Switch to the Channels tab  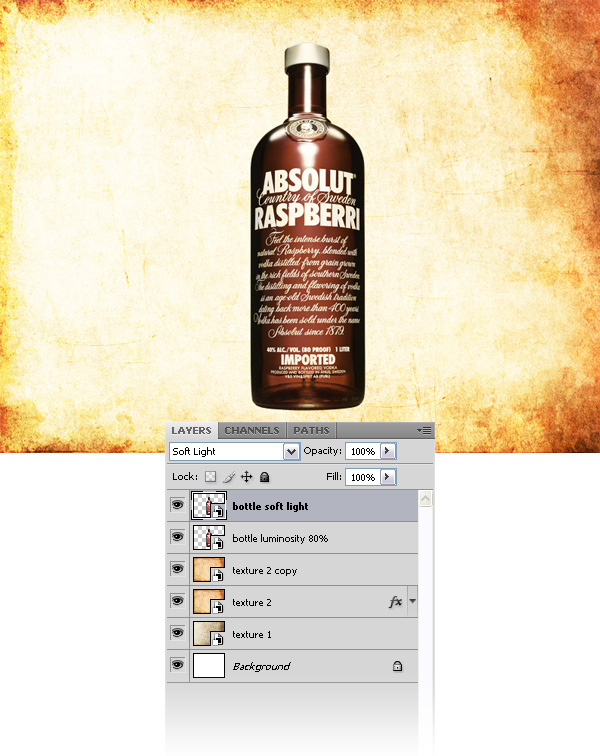pos(252,431)
